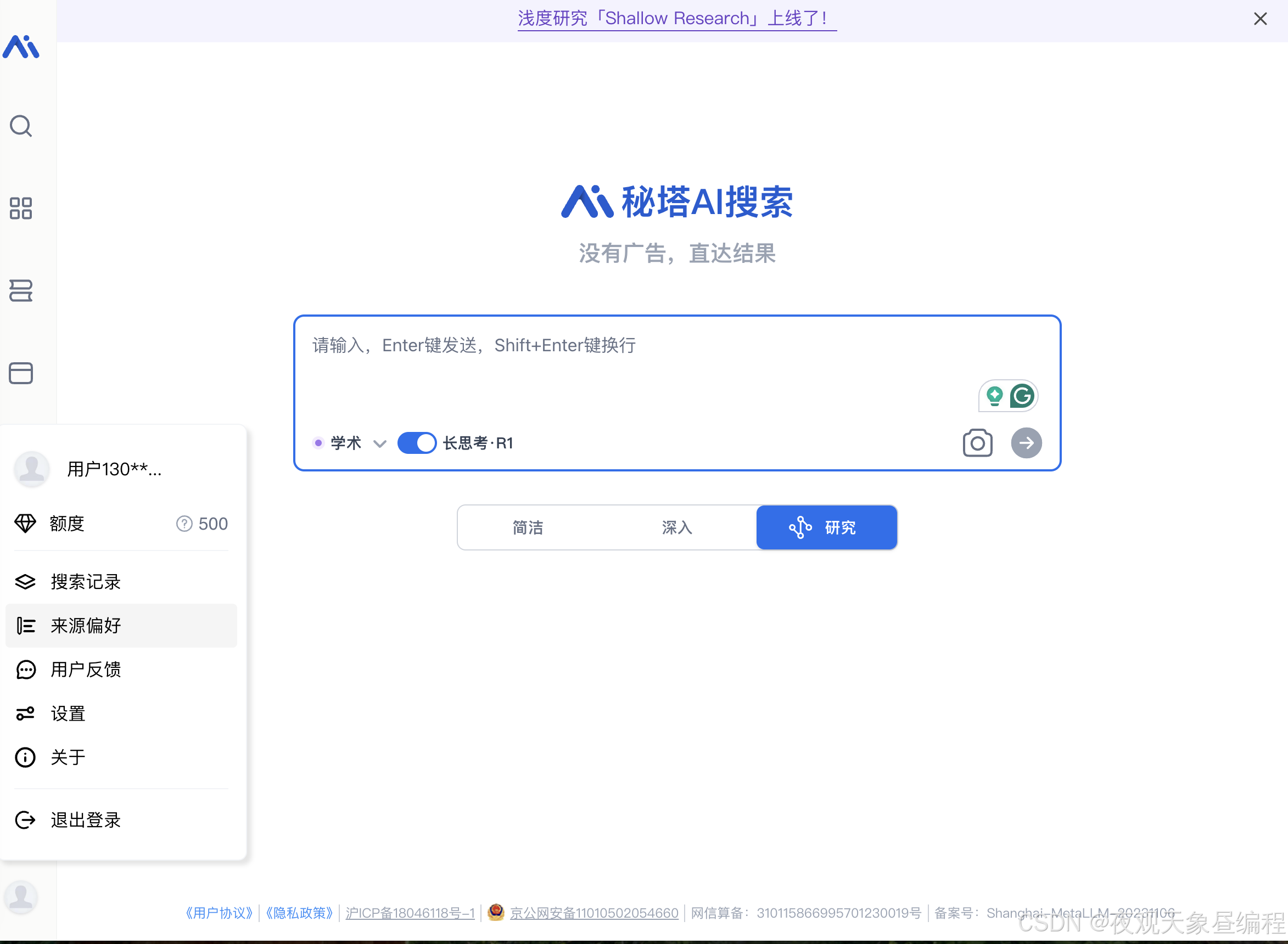Select the 深入 search mode

tap(677, 527)
